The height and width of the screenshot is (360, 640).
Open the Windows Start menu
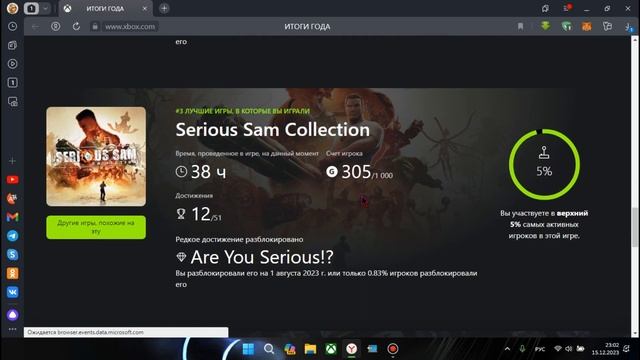248,349
